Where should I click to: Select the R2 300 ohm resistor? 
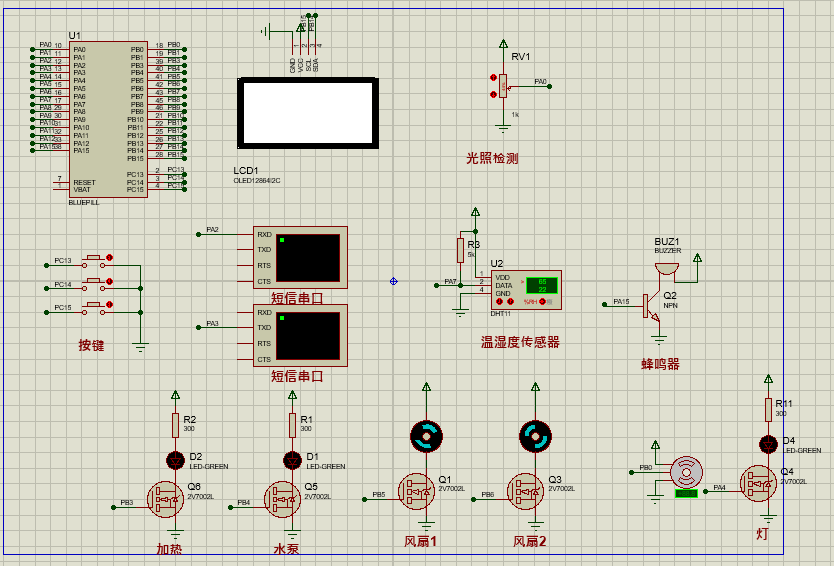(176, 426)
